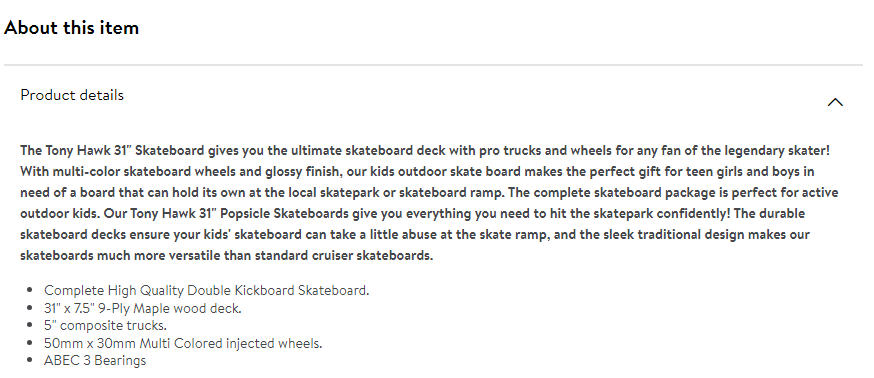Click the line beginning "skateboard decks ensure your kids'"
Screen dimensions: 874x378
pyautogui.click(x=415, y=235)
